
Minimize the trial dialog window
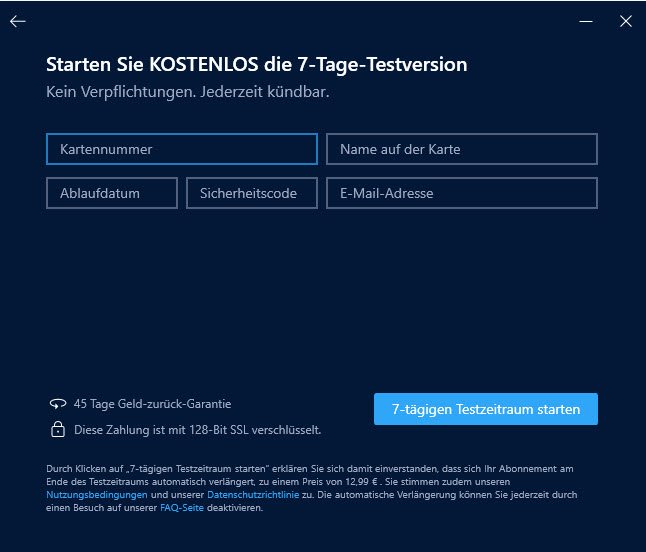[x=588, y=21]
